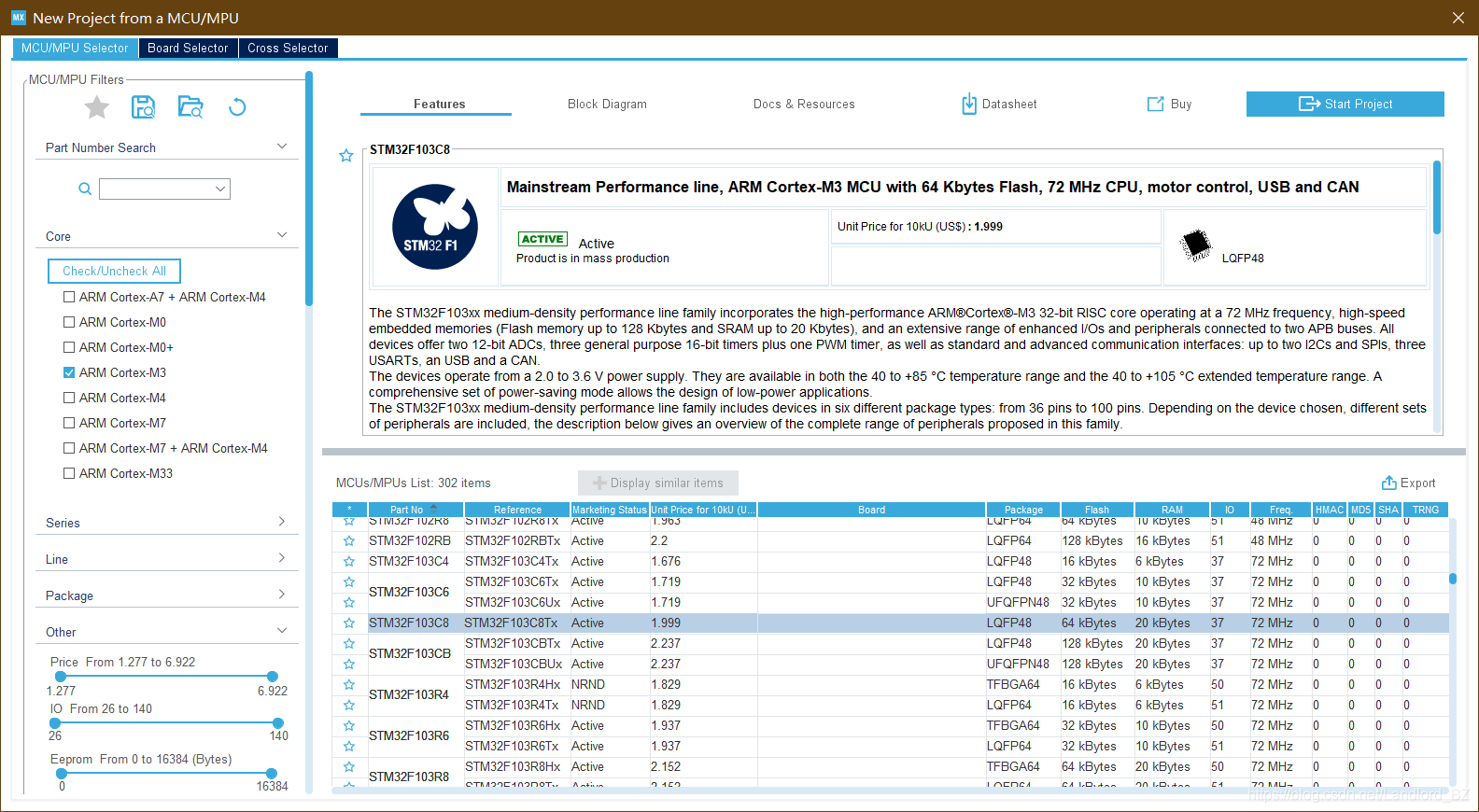Star the STM32F103R6Tx row
The image size is (1479, 812).
point(349,747)
